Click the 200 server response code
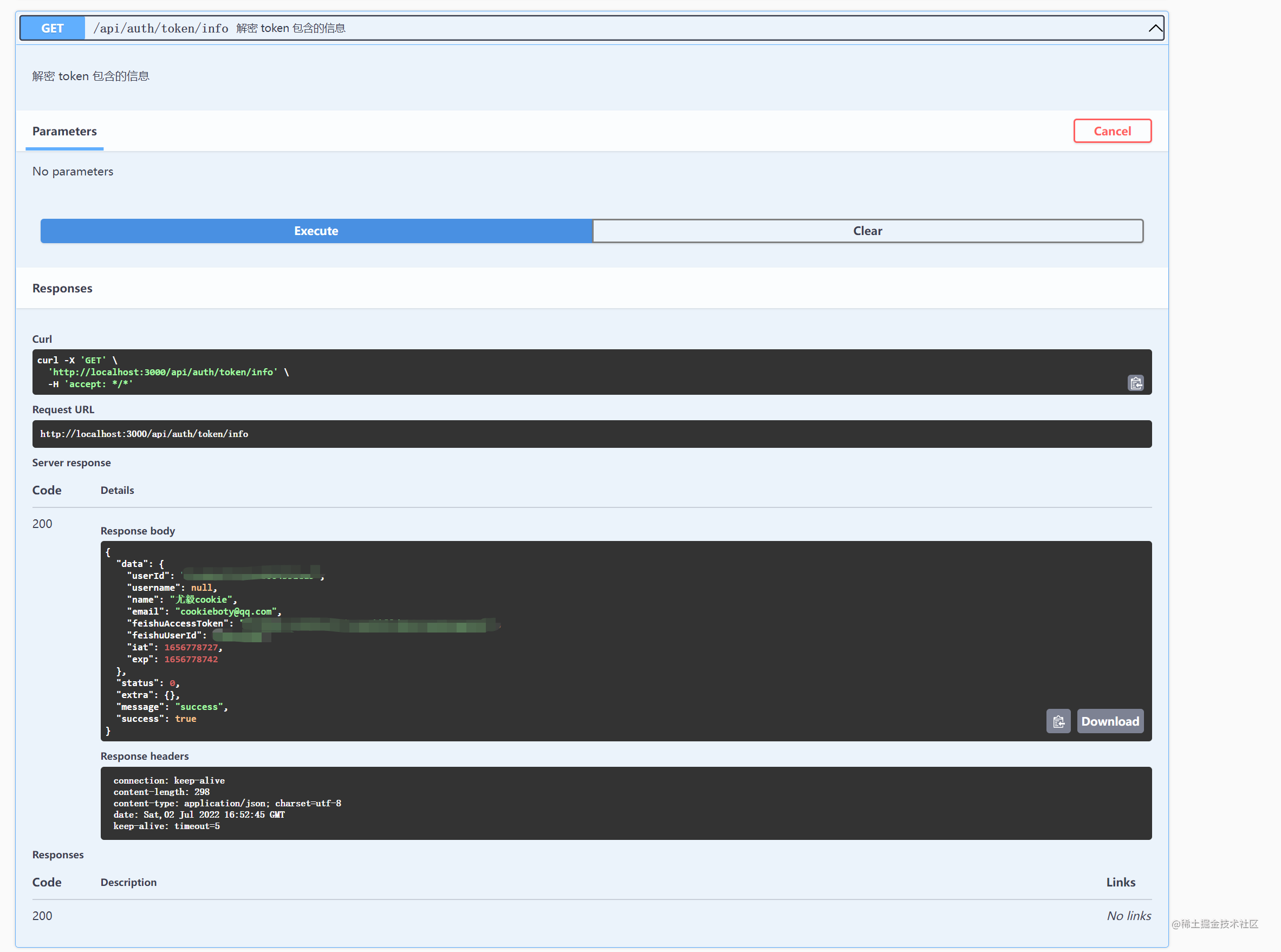The height and width of the screenshot is (952, 1281). (x=42, y=524)
